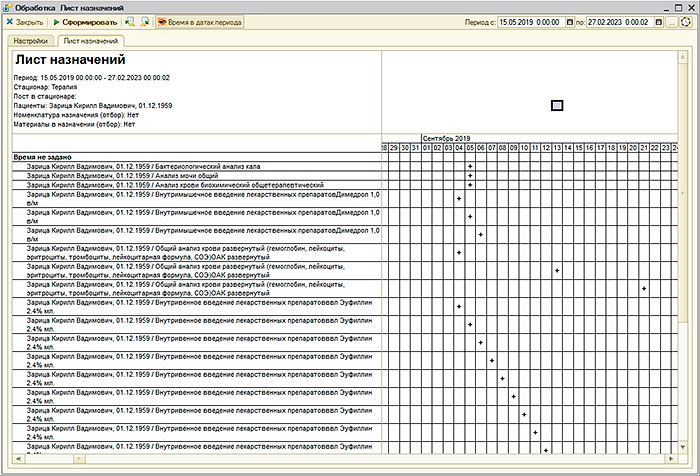This screenshot has height=476, width=700.
Task: Click the period end date field
Action: coord(618,21)
